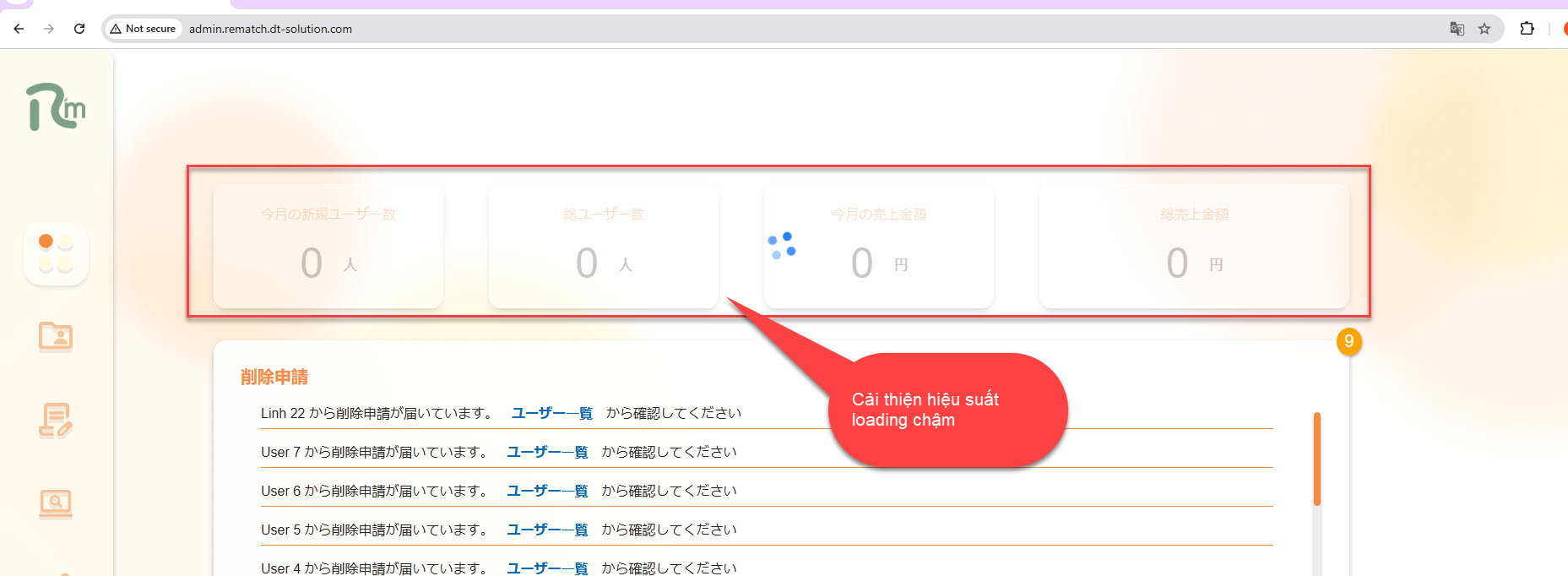Screen dimensions: 1568x576
Task: Click the translate page icon
Action: point(1457,29)
